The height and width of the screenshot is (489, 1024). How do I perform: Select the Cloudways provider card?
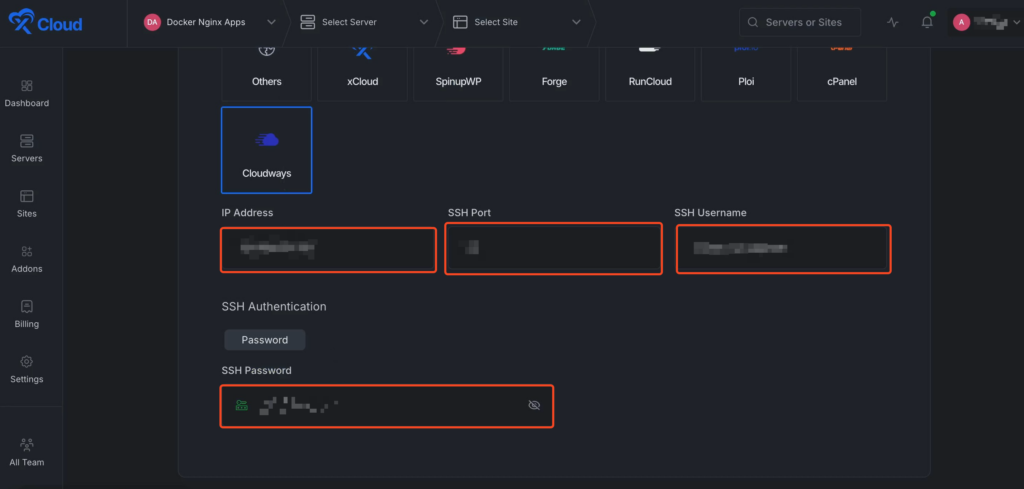267,150
